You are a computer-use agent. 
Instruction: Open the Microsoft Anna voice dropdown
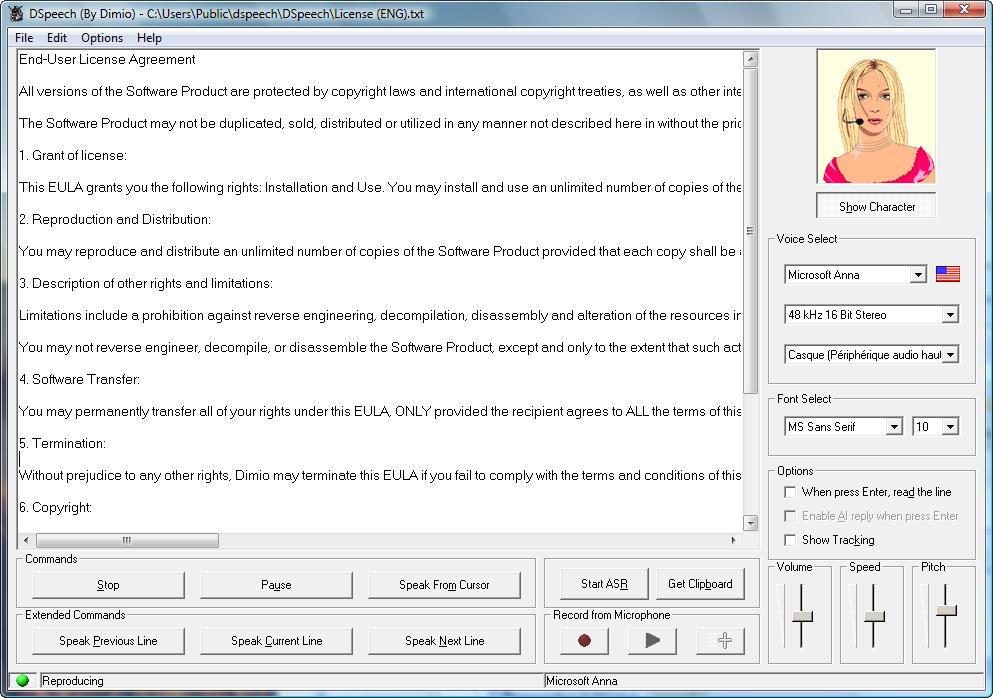pyautogui.click(x=918, y=275)
